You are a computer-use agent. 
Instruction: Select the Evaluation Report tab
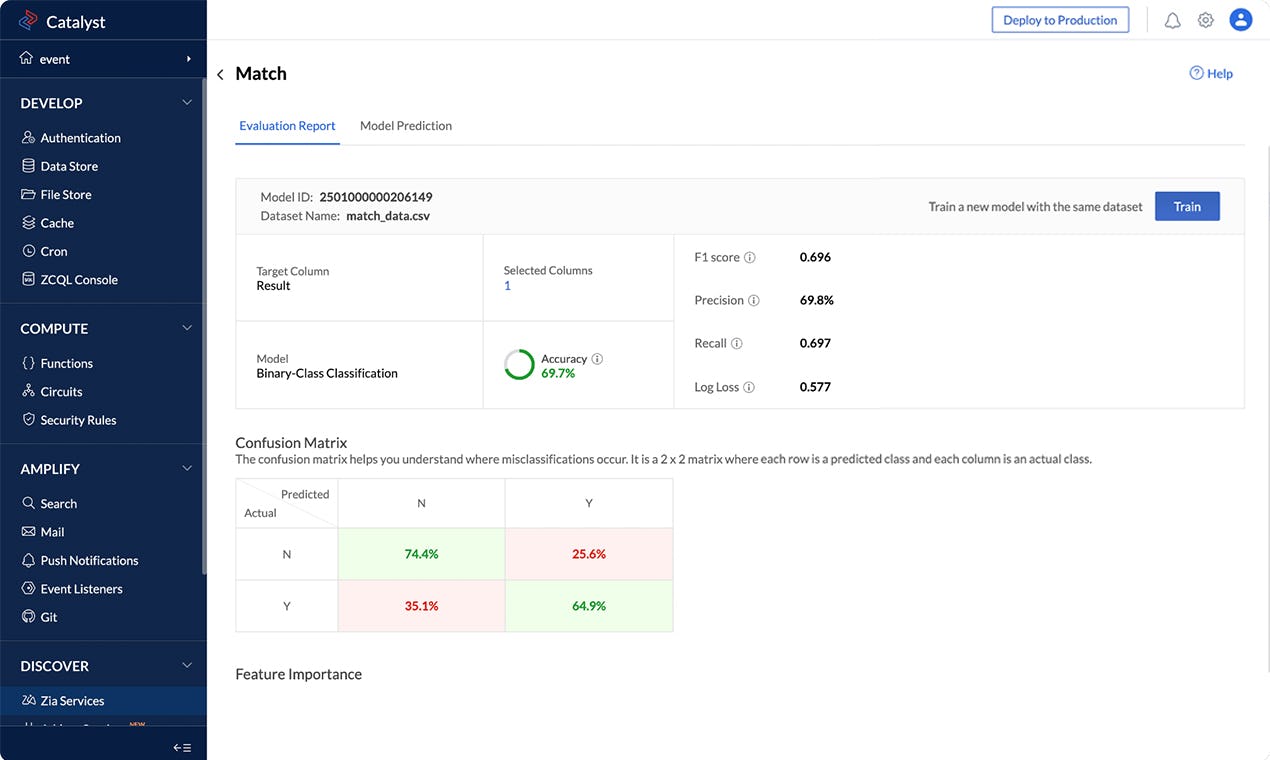(287, 126)
